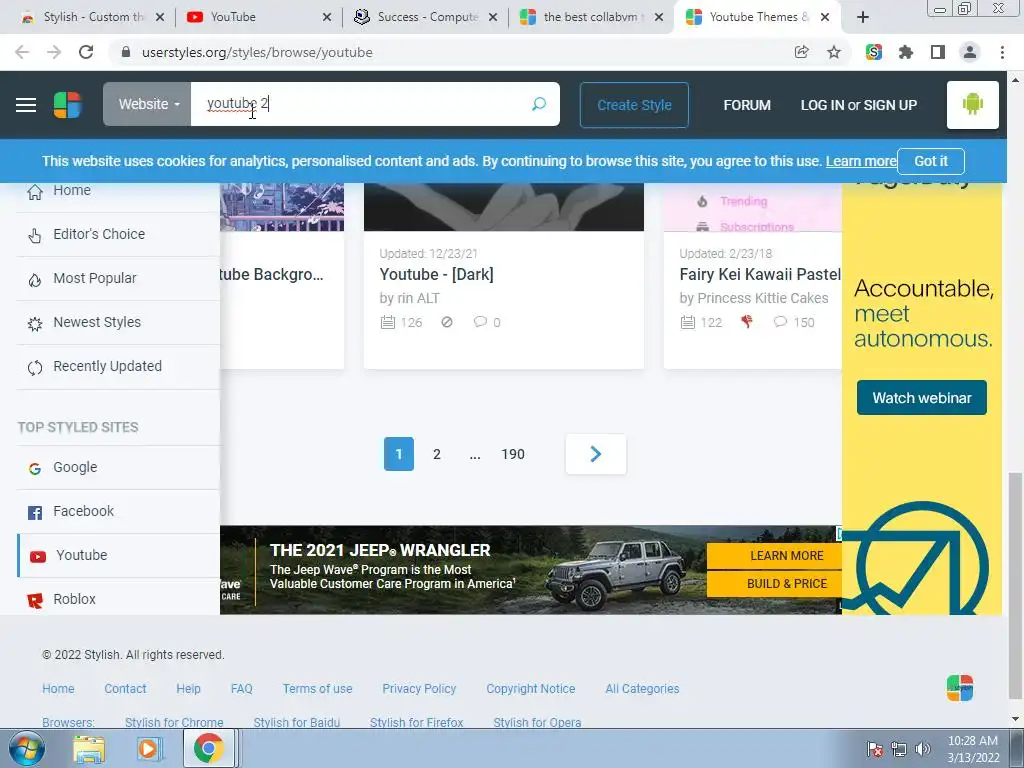Open the footer Contact link
This screenshot has width=1024, height=768.
(x=125, y=688)
